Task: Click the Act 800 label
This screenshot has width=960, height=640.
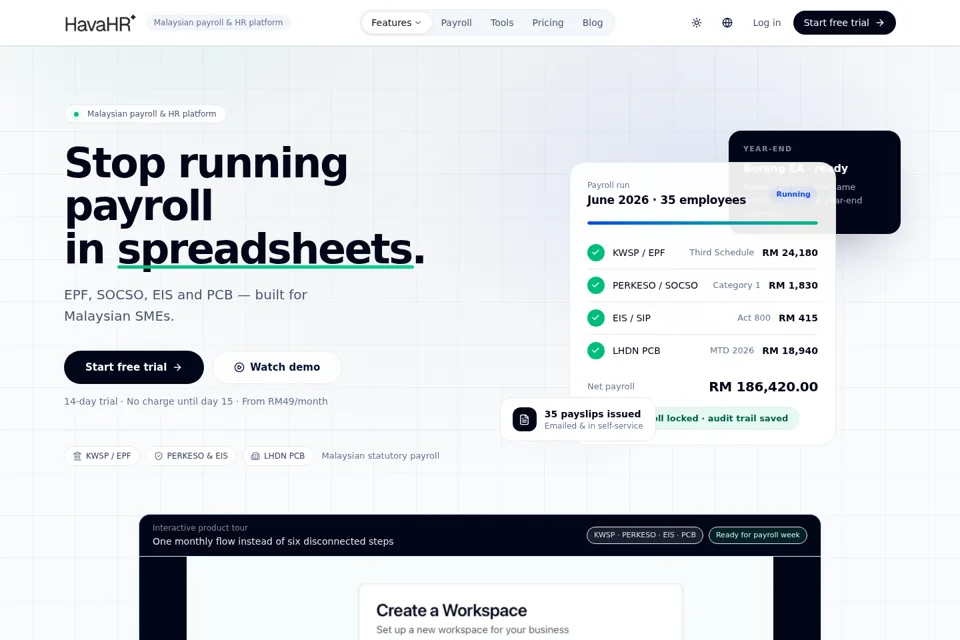Action: [754, 318]
